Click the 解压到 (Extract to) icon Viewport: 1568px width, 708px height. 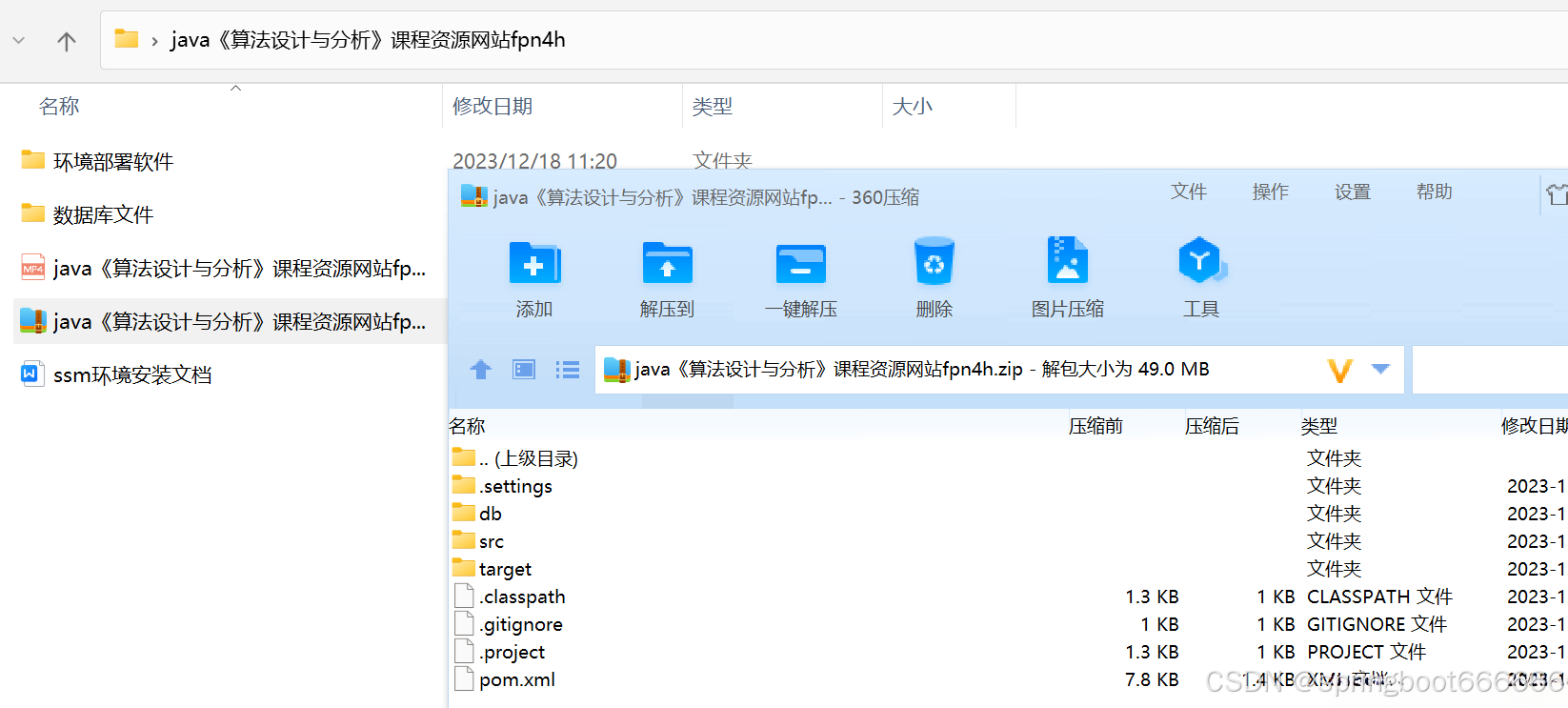coord(667,263)
